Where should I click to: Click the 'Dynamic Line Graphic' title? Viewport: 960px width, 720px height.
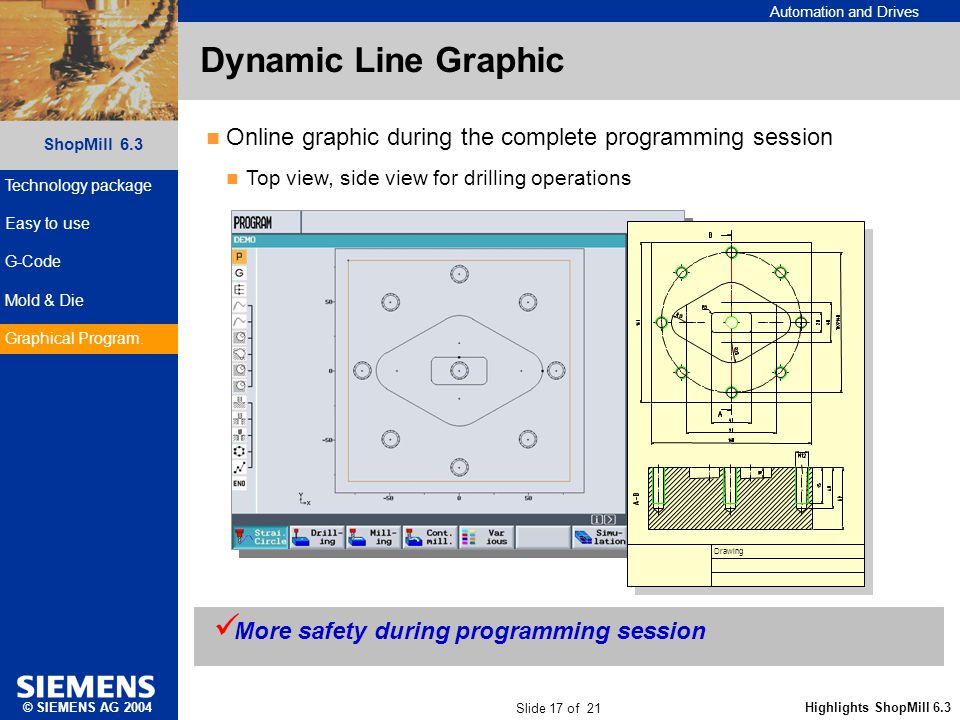click(x=382, y=60)
